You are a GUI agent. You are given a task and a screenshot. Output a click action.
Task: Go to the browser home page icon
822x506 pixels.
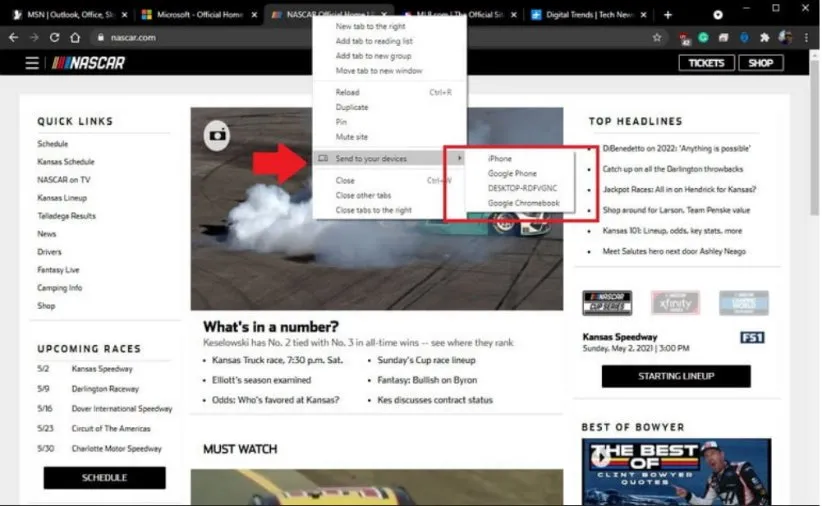pos(76,37)
